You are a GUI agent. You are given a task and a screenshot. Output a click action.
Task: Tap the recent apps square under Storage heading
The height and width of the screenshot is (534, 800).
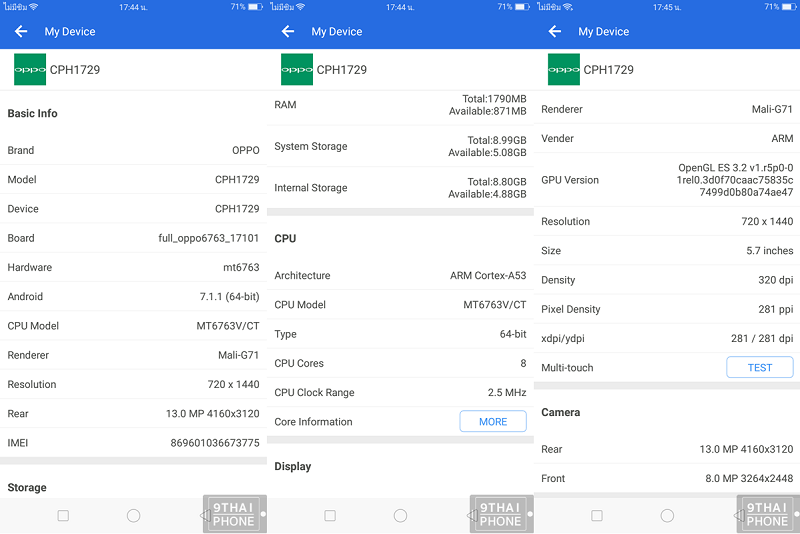tap(63, 516)
